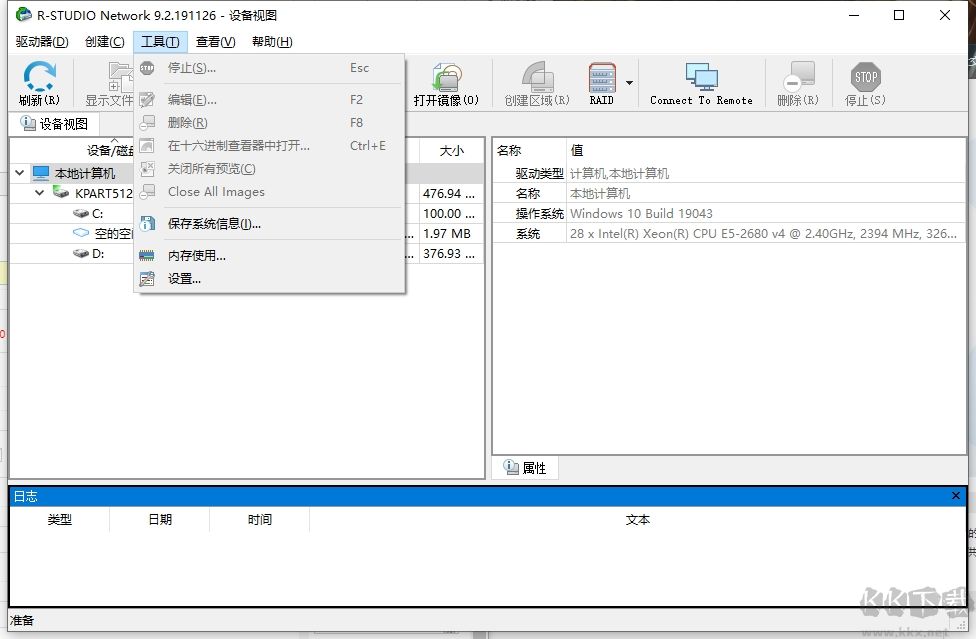Select the D: partition
The image size is (976, 639).
coord(98,253)
